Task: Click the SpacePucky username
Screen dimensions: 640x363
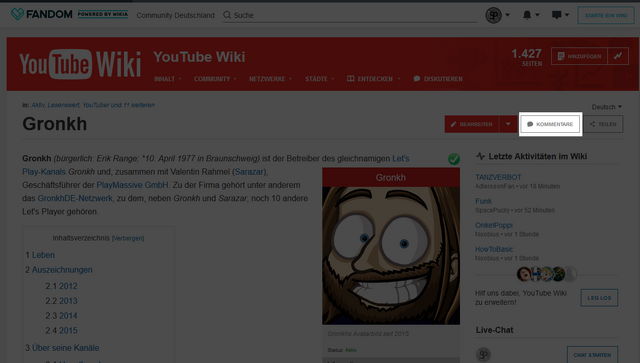Action: click(x=492, y=210)
